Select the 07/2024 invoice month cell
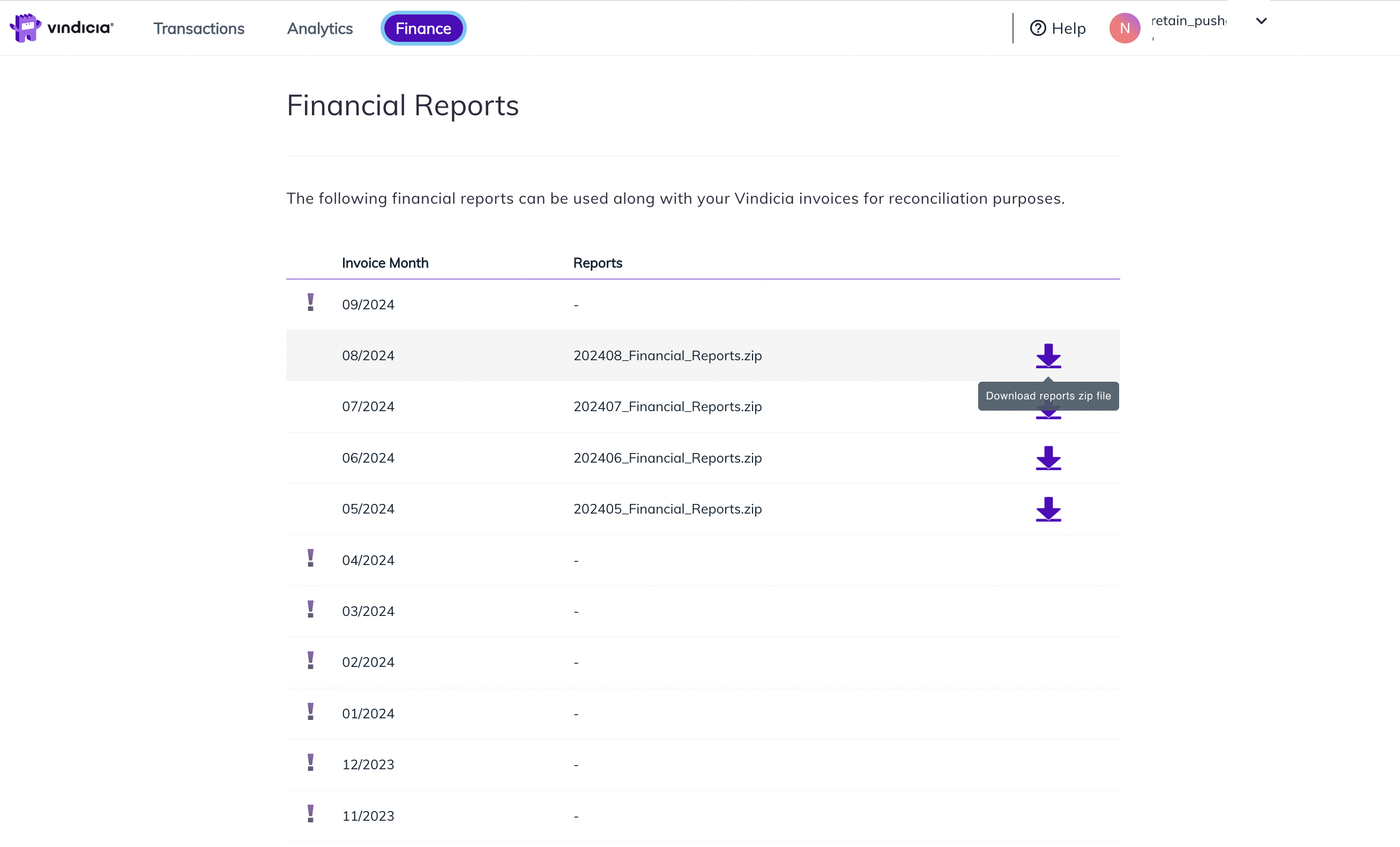Screen dimensions: 1400x847 (368, 407)
